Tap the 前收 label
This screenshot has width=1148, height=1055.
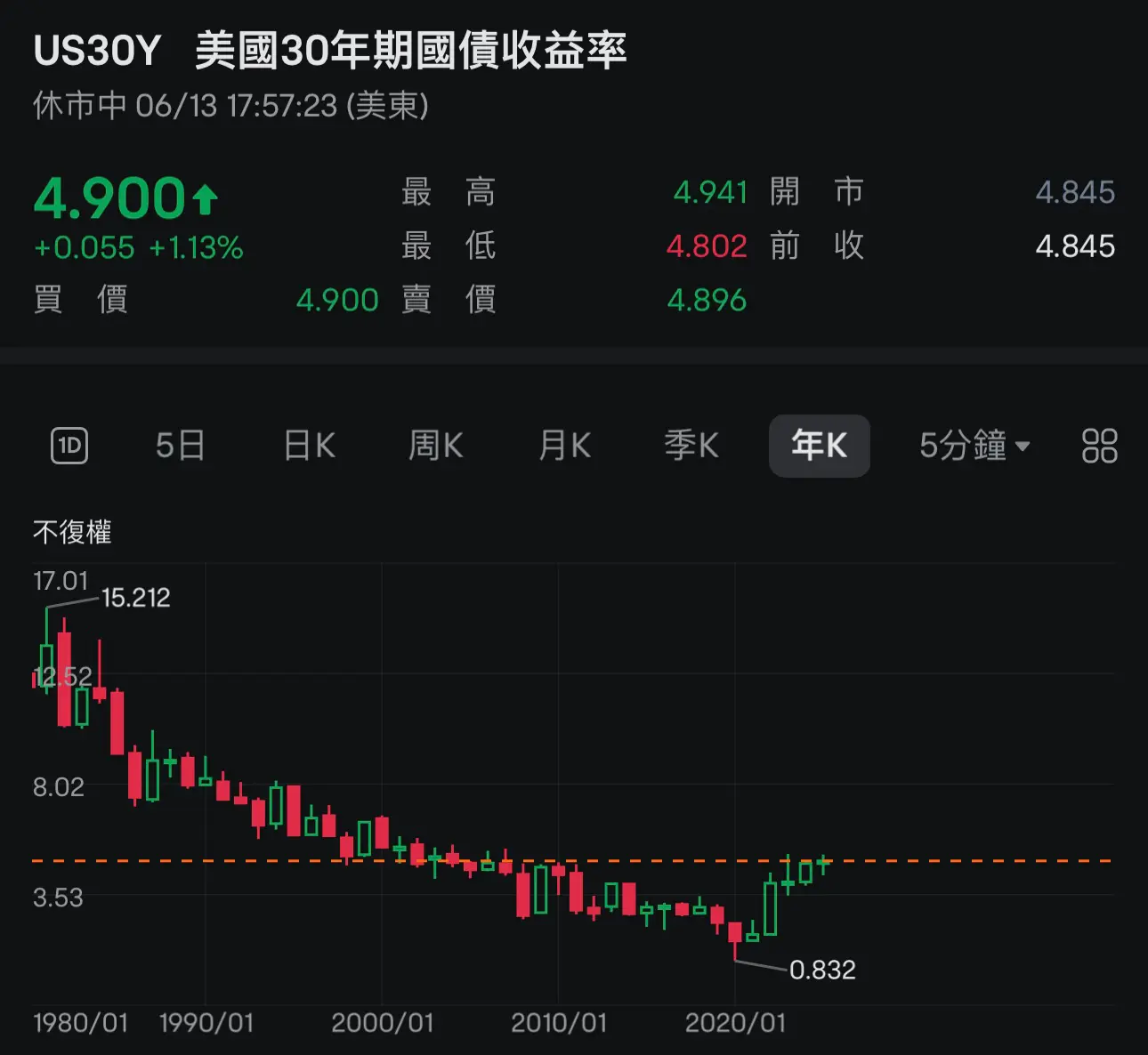click(817, 246)
